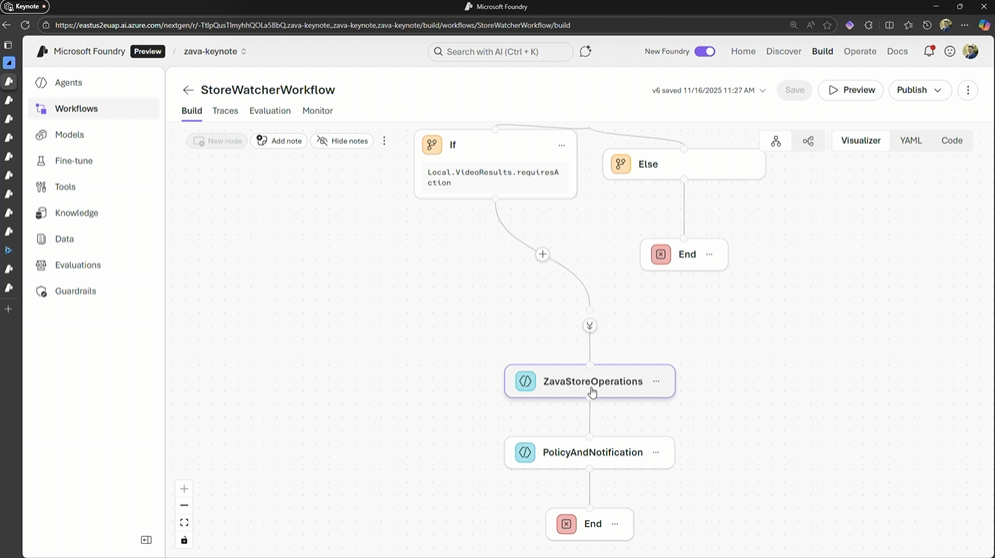Click the Preview button
995x558 pixels.
[851, 90]
